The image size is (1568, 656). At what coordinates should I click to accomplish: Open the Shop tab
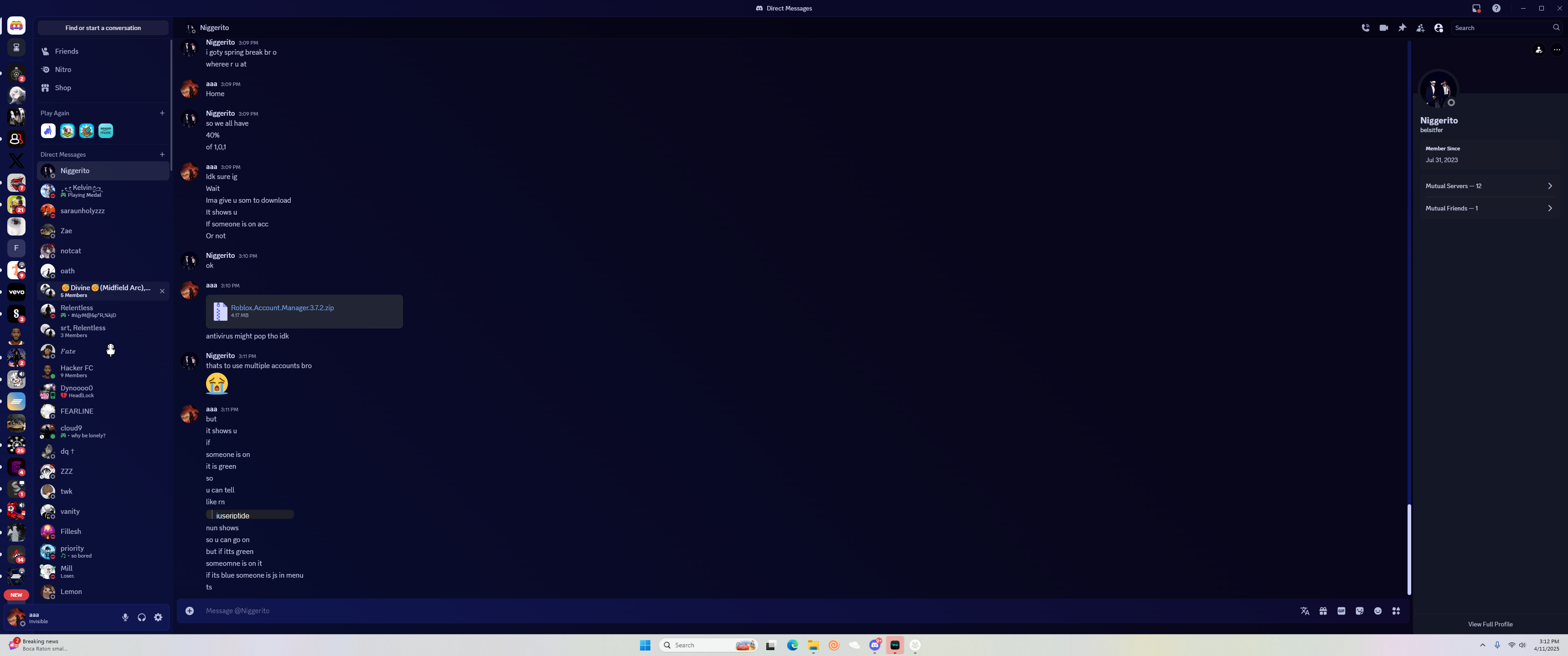coord(103,88)
